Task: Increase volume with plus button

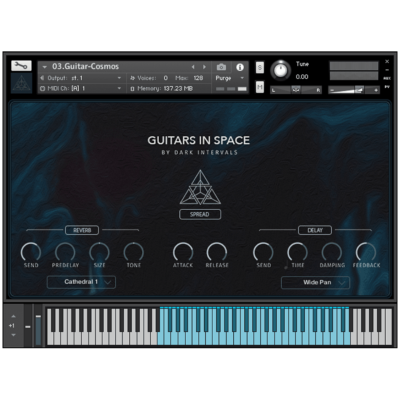Action: tap(376, 90)
